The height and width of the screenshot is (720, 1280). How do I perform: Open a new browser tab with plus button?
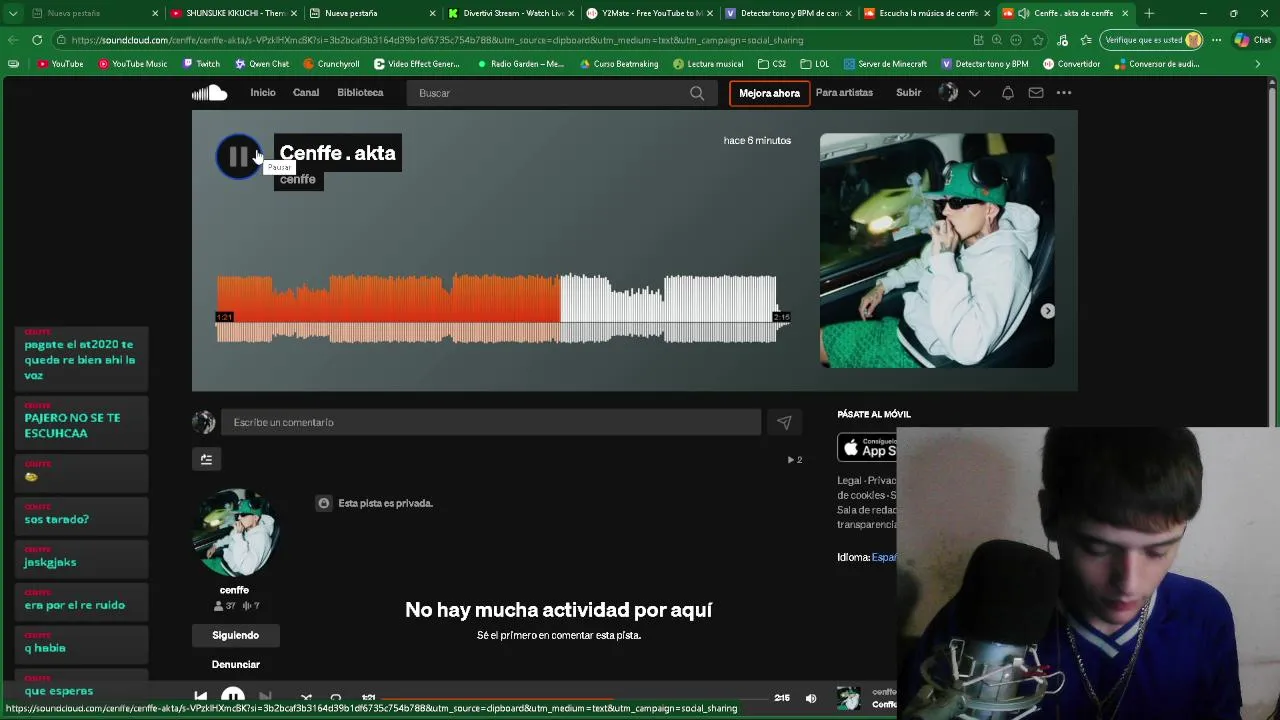(1149, 13)
